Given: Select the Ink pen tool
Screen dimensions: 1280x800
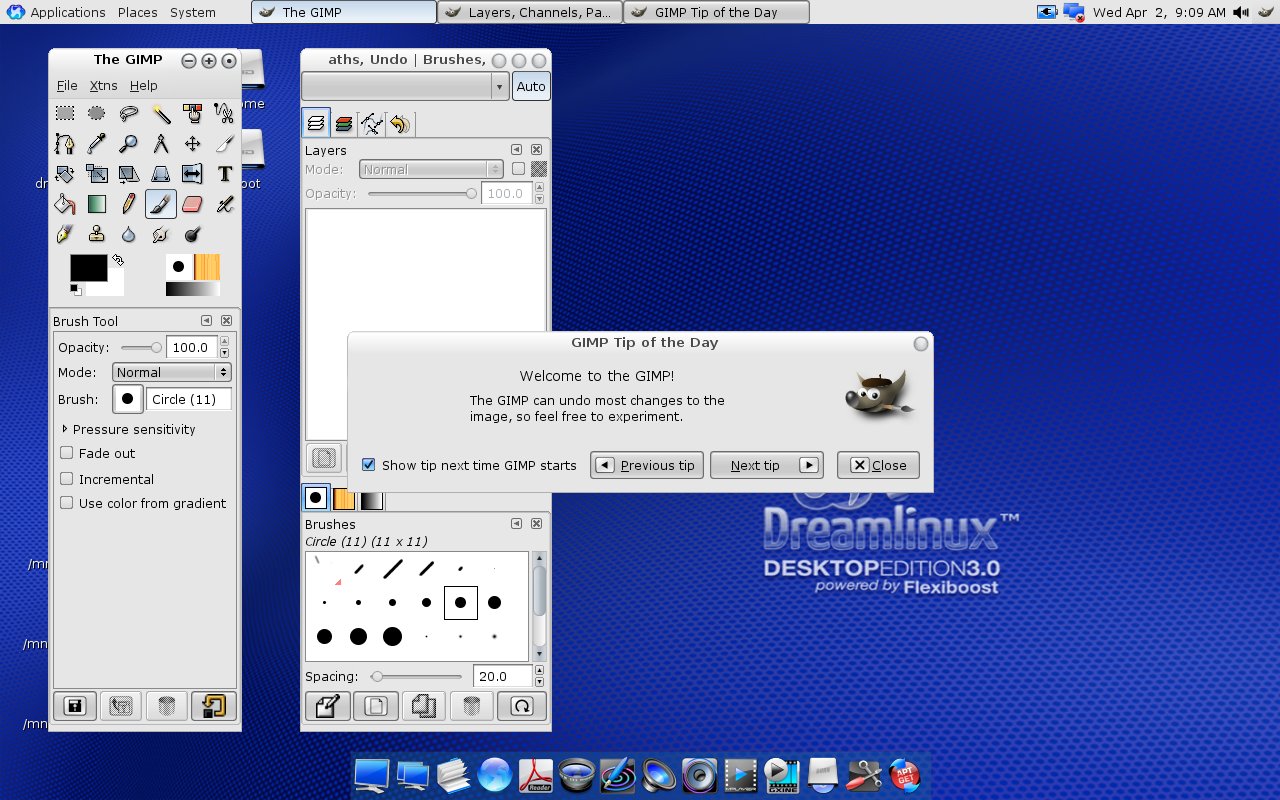Looking at the screenshot, I should (65, 234).
